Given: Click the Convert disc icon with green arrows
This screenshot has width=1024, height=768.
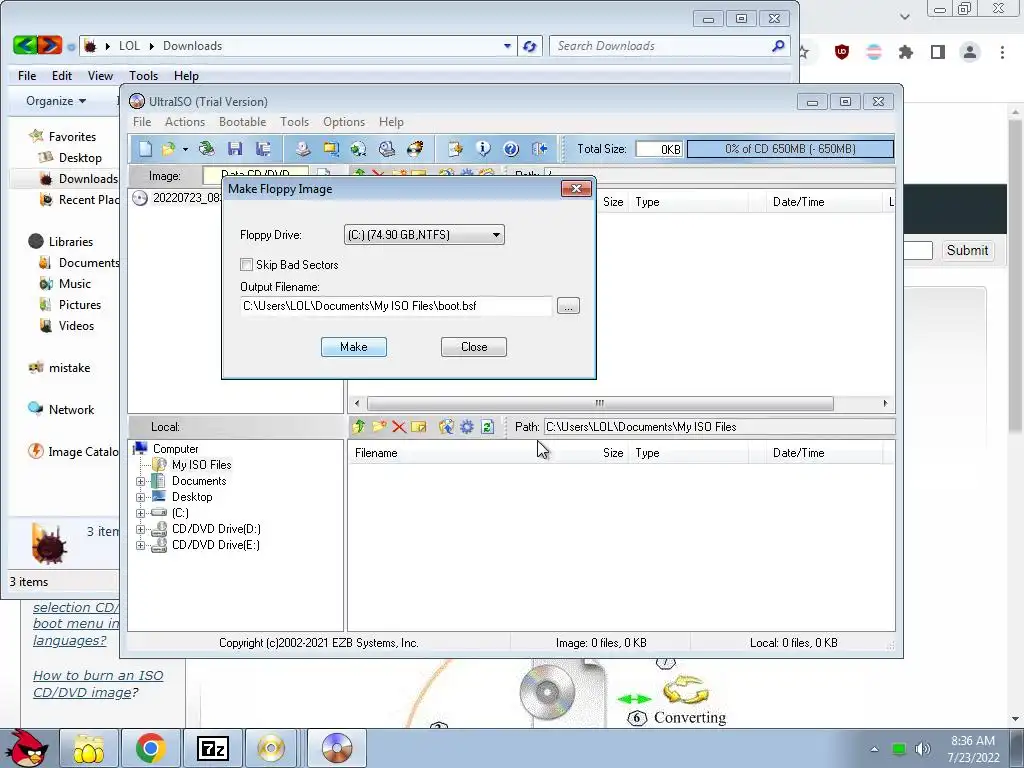Looking at the screenshot, I should [359, 149].
